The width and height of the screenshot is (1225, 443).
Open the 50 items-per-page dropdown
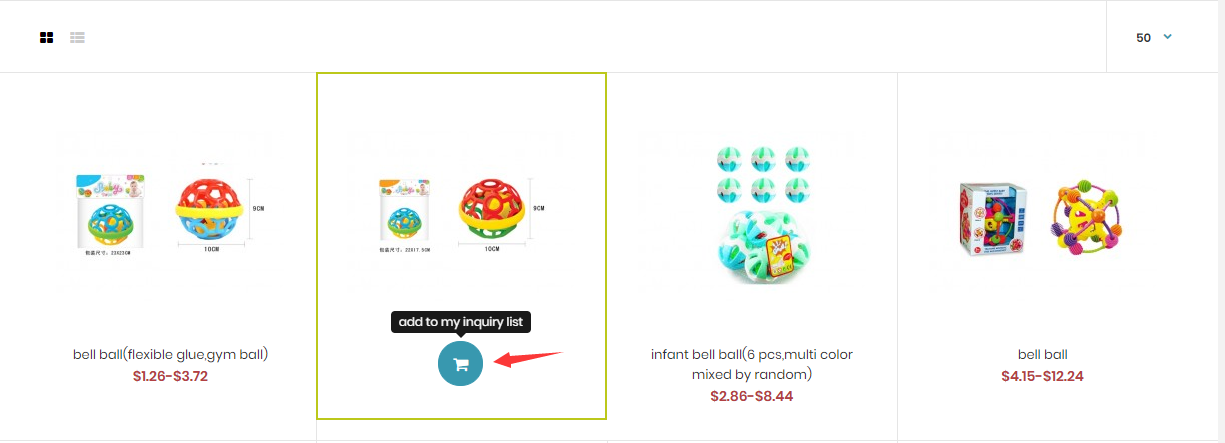1155,37
